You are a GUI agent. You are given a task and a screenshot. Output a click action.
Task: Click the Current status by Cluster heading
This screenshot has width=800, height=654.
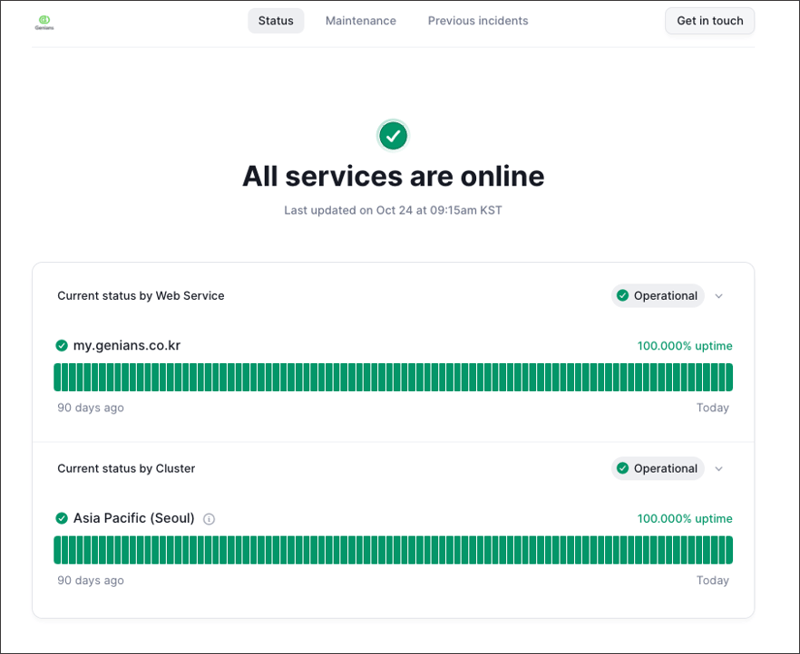tap(126, 468)
